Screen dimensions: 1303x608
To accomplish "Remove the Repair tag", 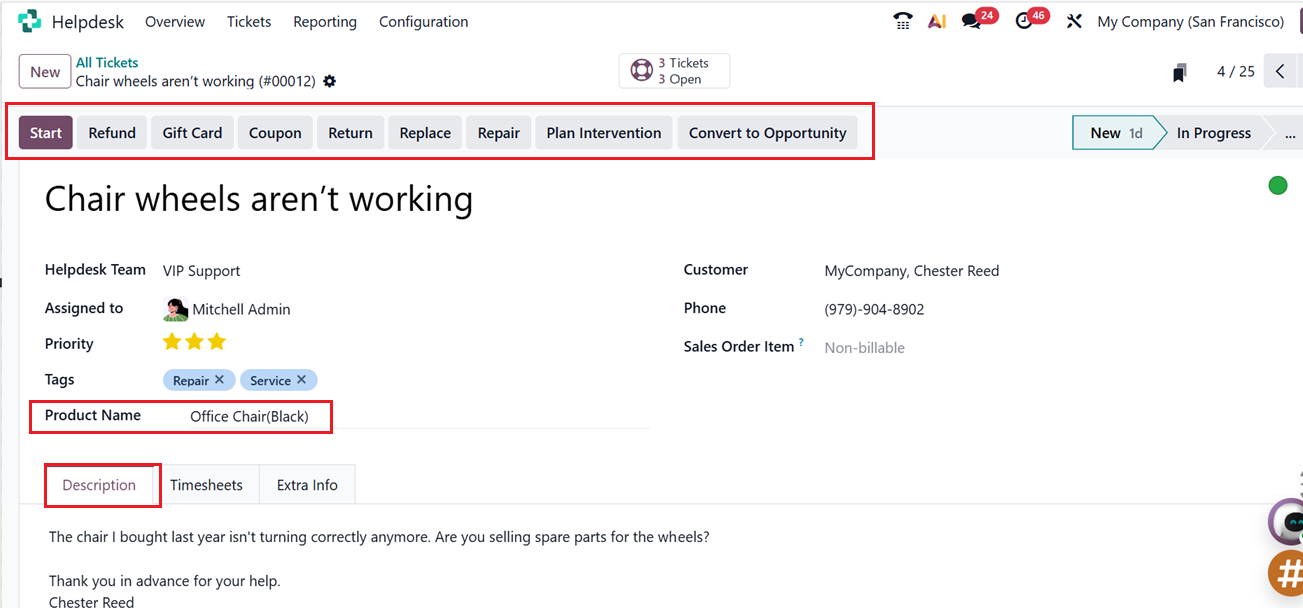I will pyautogui.click(x=220, y=379).
